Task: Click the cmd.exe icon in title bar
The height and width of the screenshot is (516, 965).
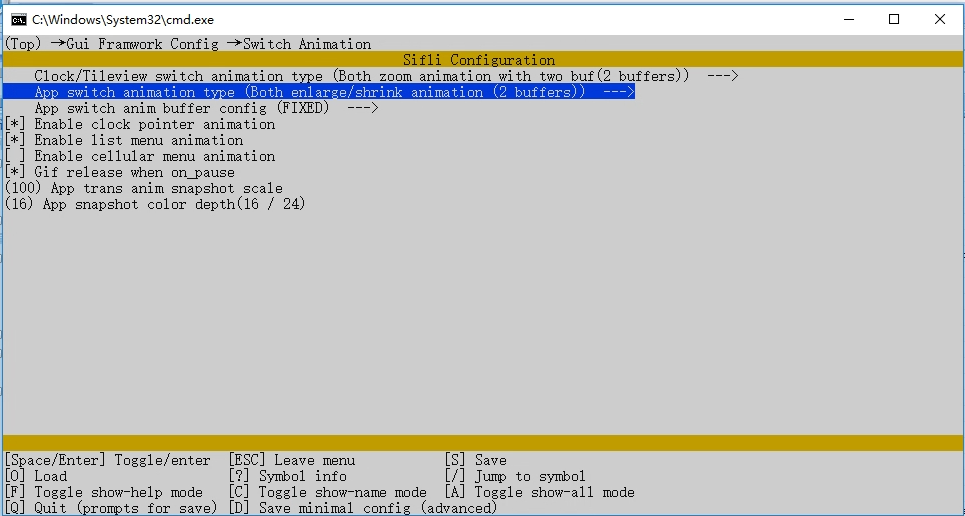Action: [x=18, y=20]
